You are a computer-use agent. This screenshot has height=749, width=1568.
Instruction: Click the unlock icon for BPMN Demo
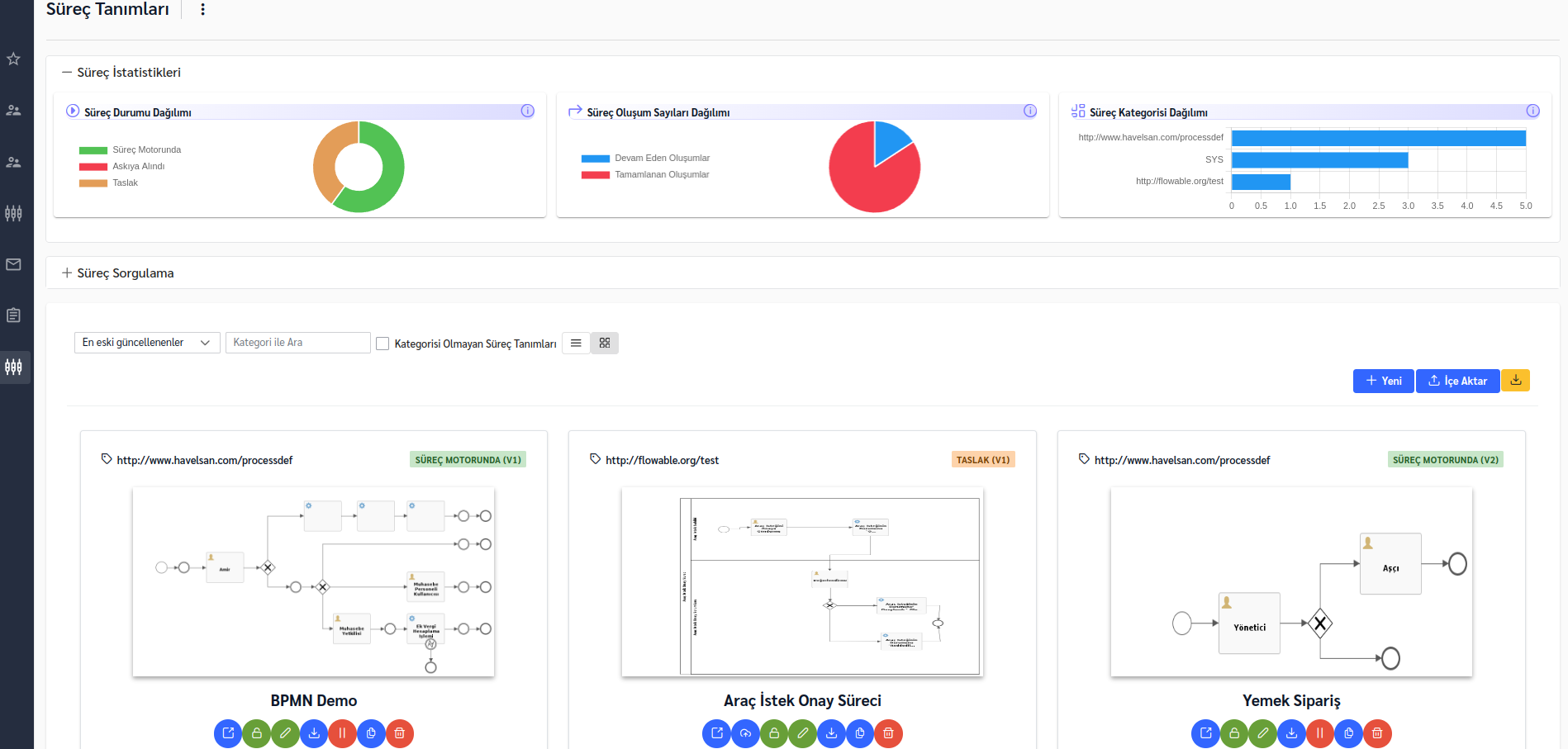(257, 733)
